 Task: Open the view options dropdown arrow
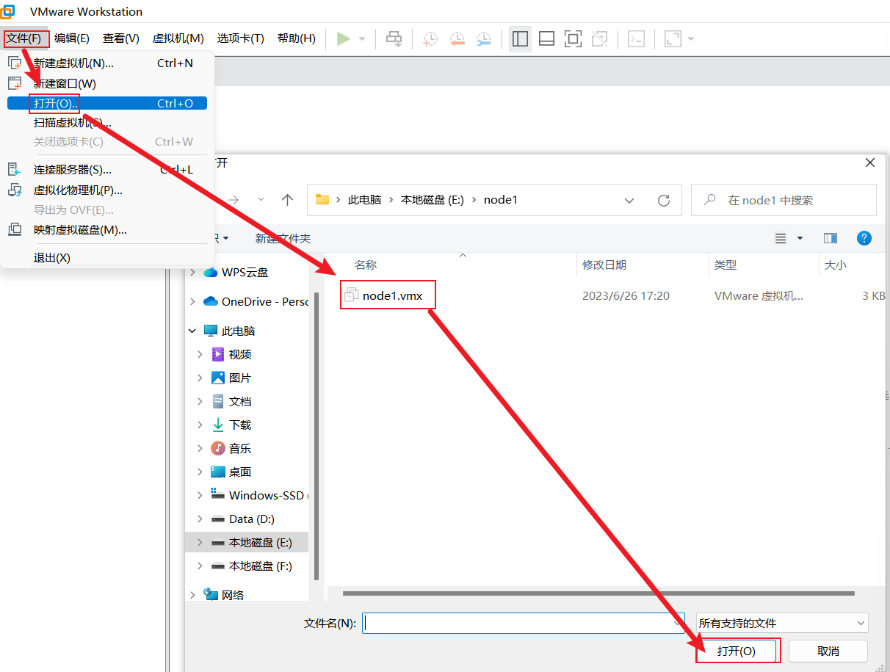[800, 238]
